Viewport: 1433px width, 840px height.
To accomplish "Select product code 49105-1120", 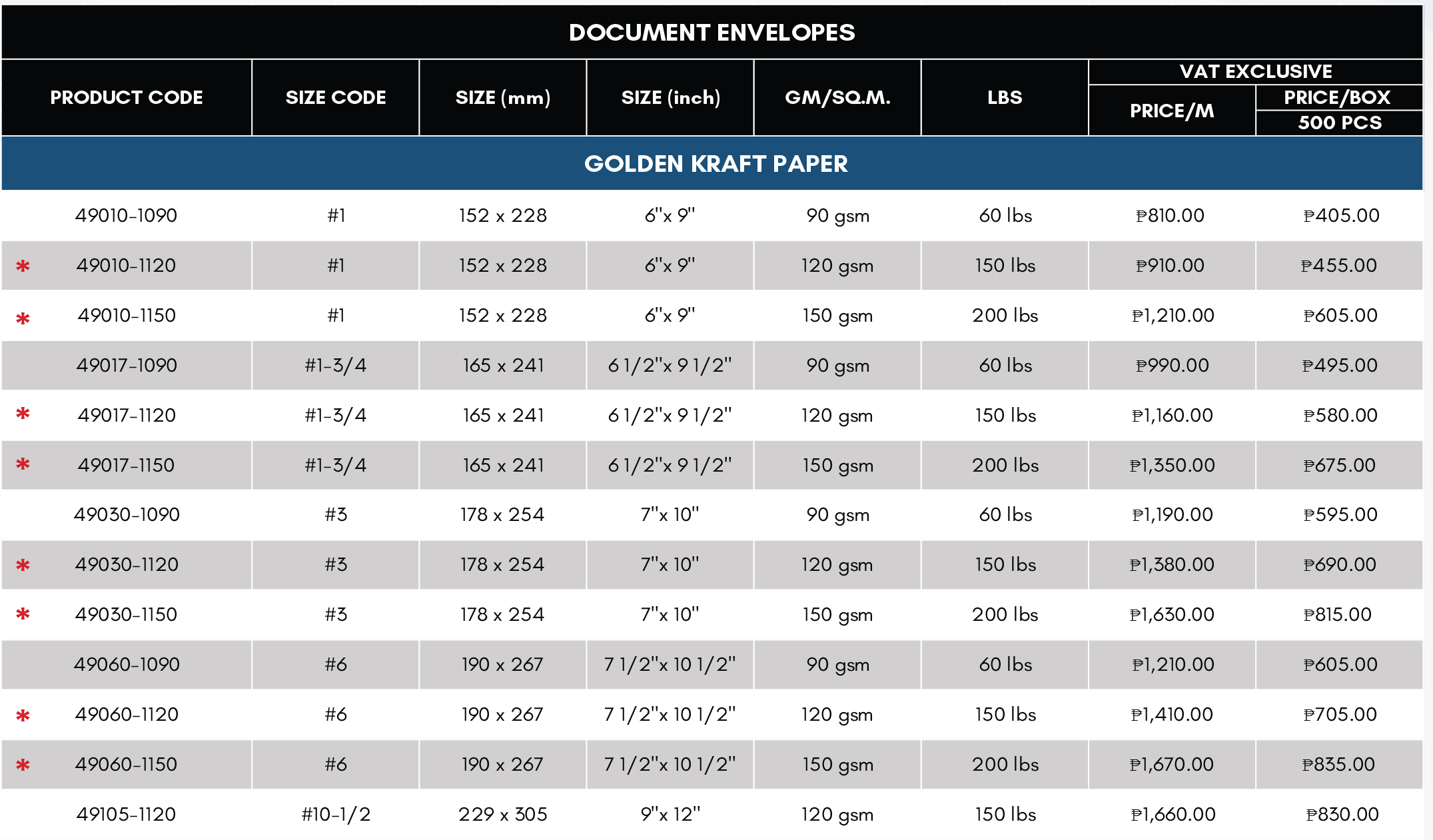I will point(126,814).
